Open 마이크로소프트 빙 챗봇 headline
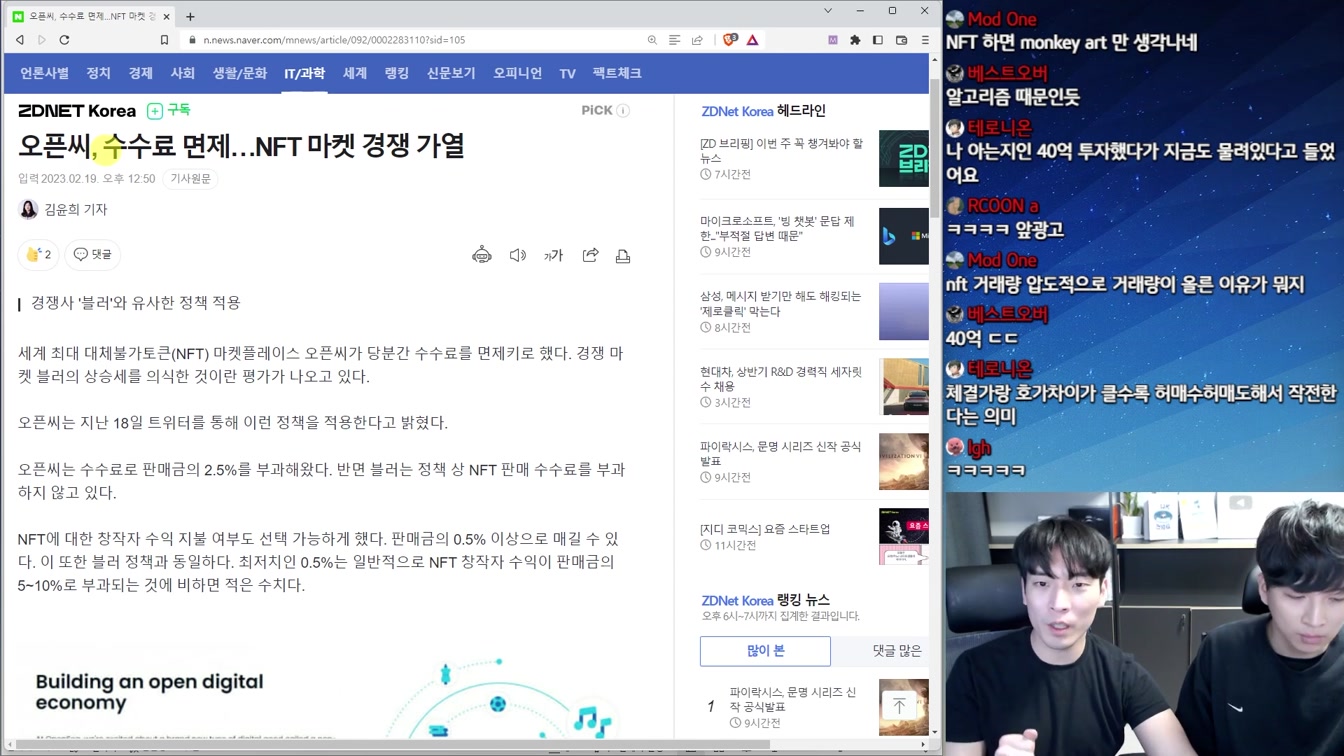 click(778, 228)
